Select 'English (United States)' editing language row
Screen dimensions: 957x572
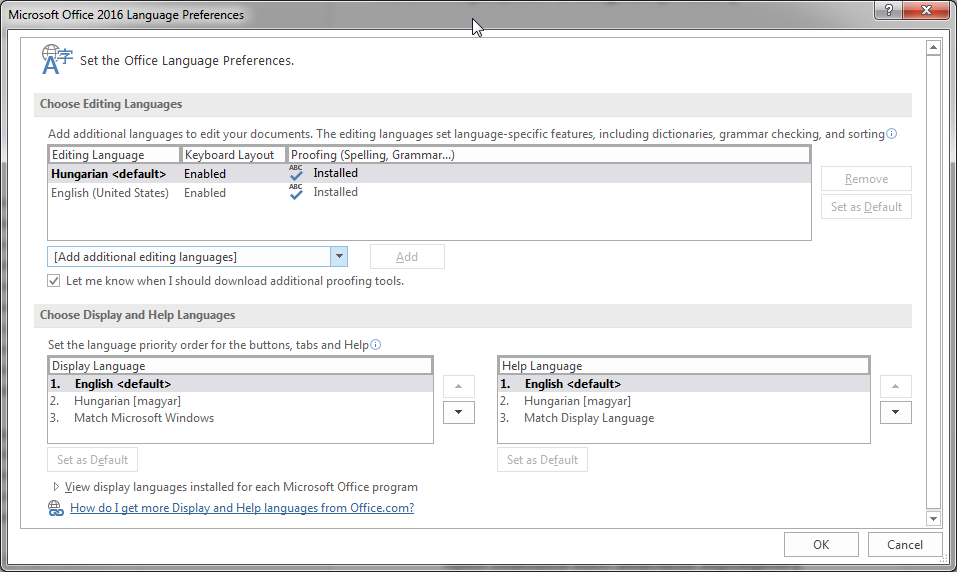[x=429, y=193]
